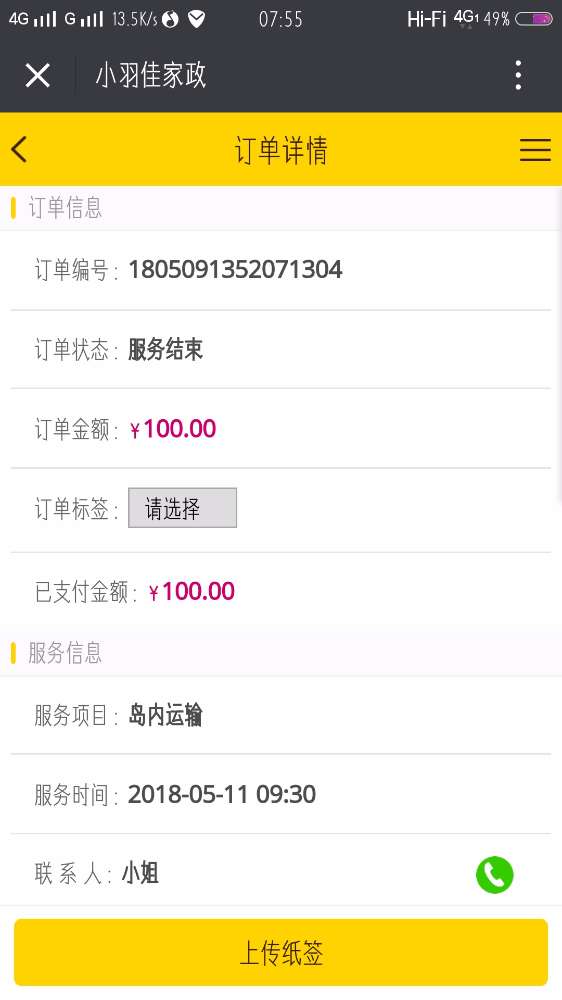Tap the 订单详情 page title

281,151
